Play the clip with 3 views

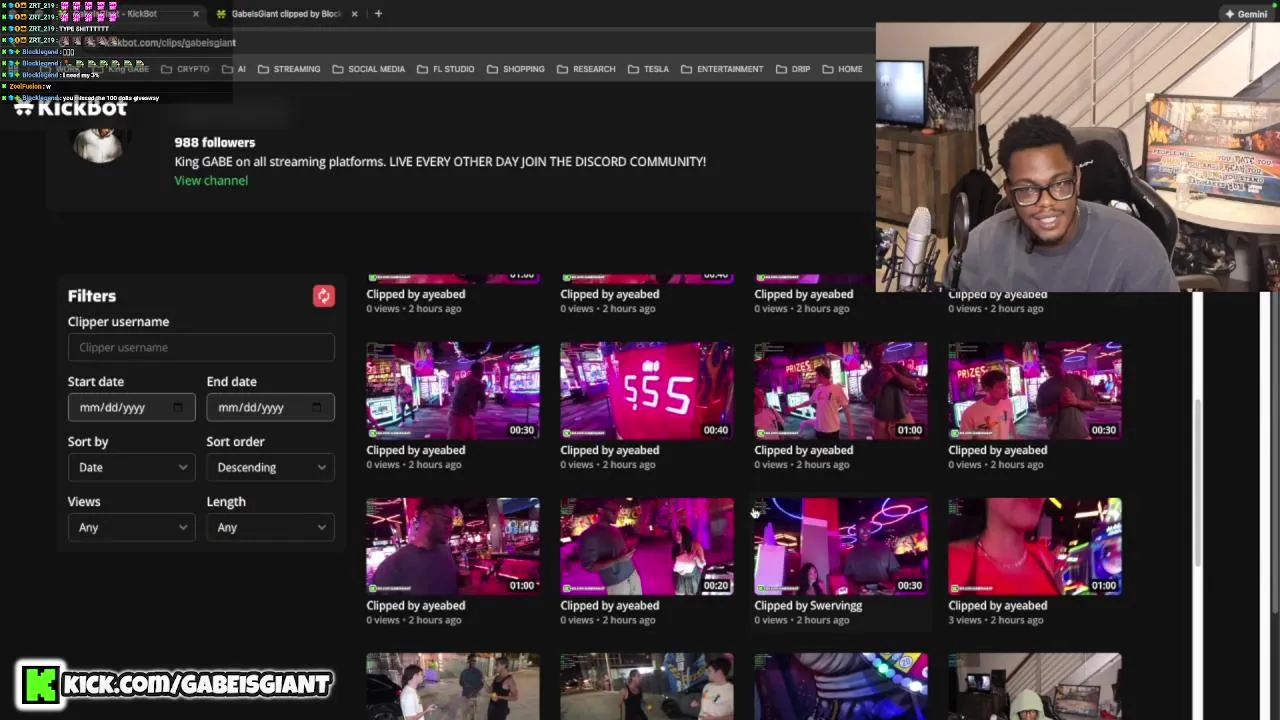click(x=1035, y=546)
